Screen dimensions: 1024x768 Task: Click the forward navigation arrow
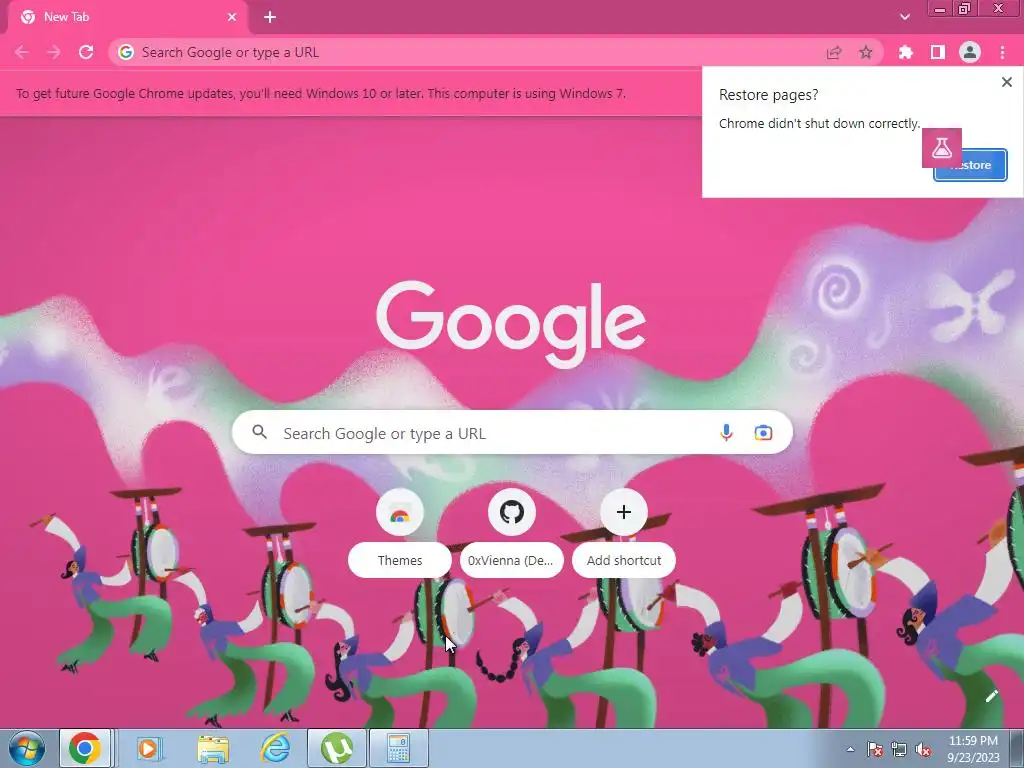pyautogui.click(x=54, y=52)
